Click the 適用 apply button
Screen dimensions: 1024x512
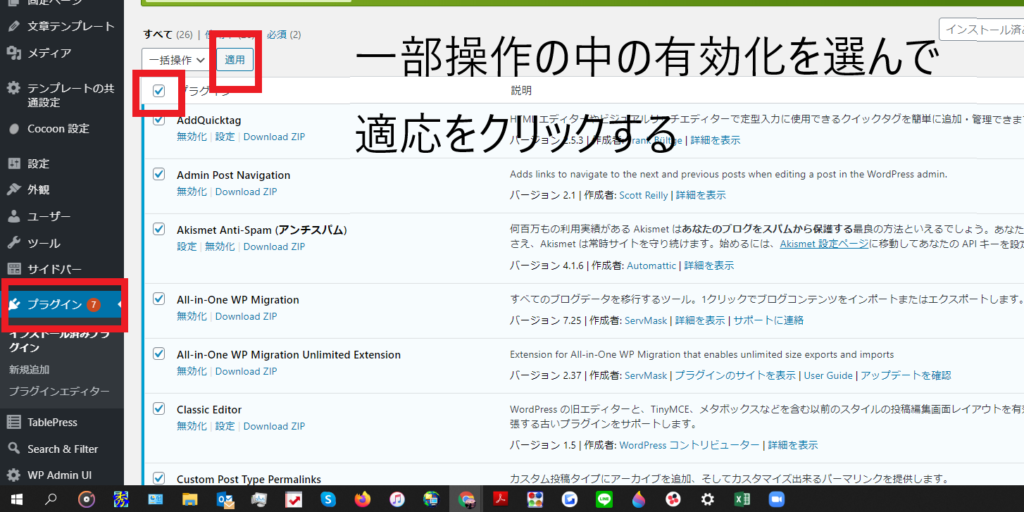tap(235, 59)
